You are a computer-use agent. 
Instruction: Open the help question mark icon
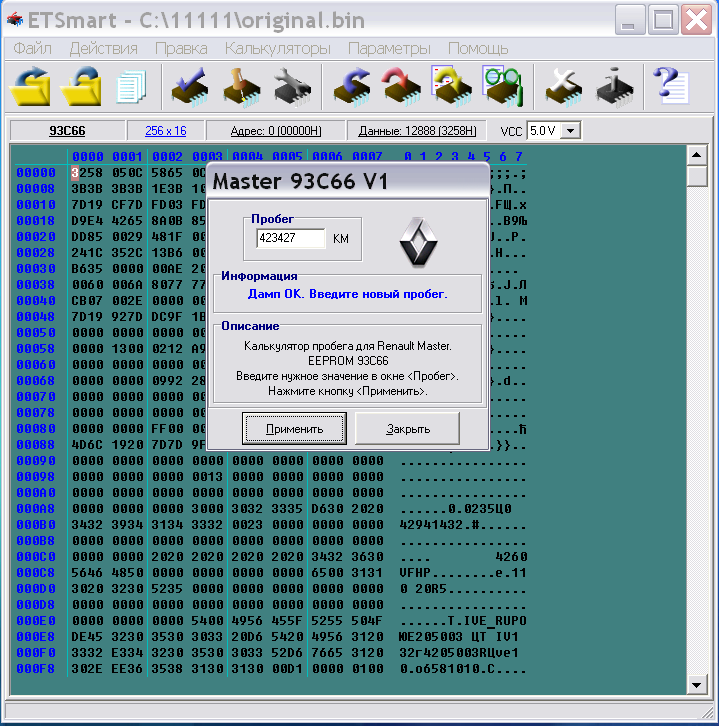pos(671,86)
